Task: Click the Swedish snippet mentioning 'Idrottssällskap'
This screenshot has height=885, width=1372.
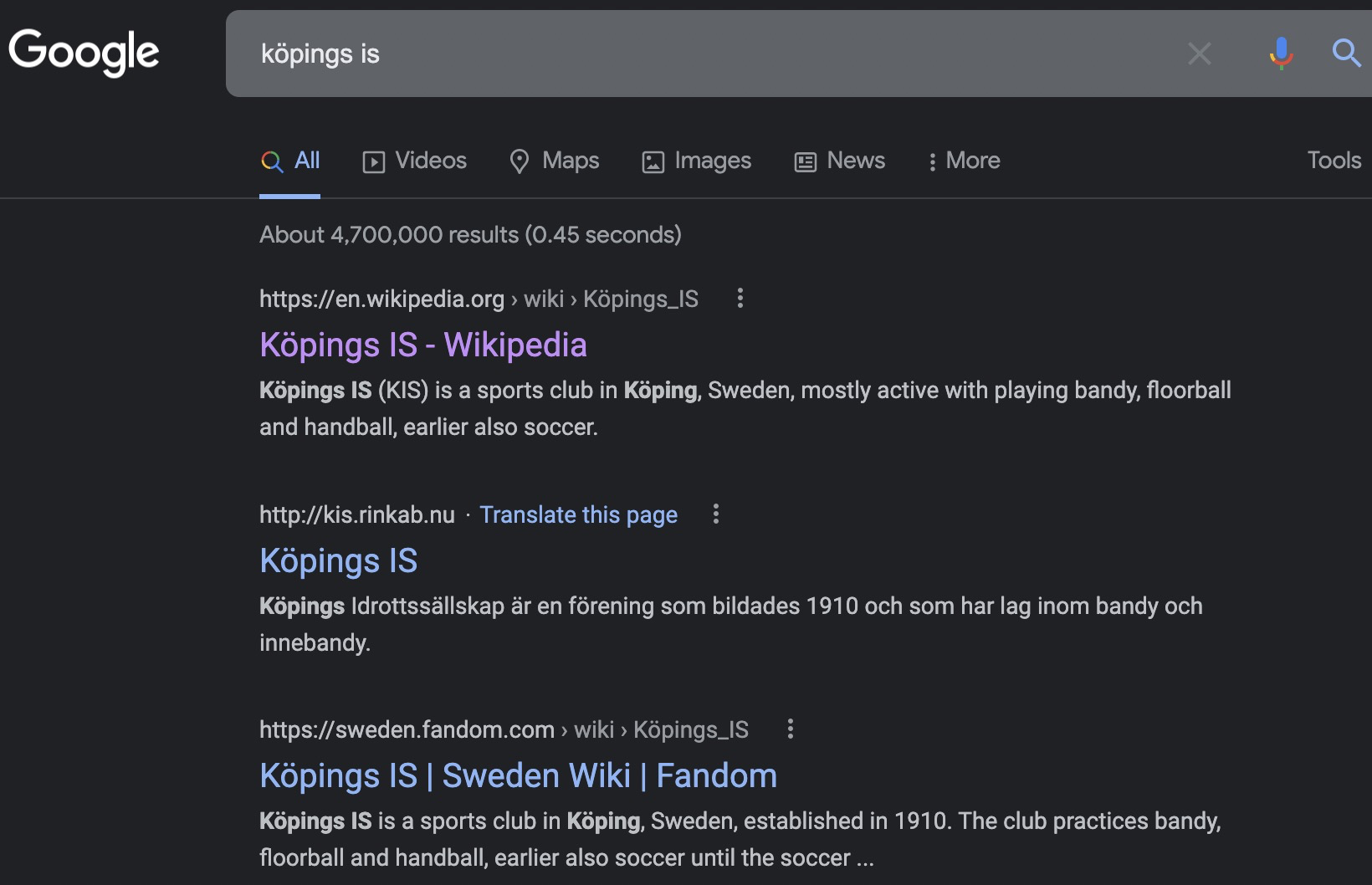Action: [x=731, y=624]
